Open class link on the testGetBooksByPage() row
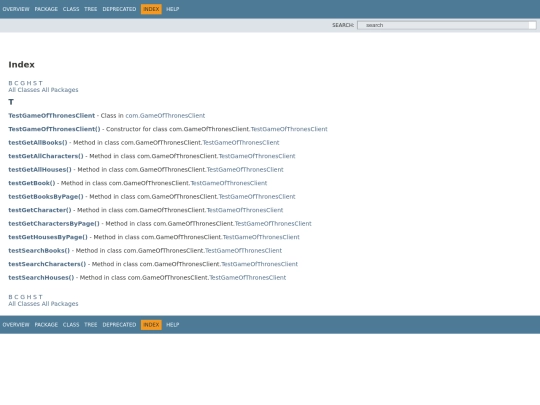 point(257,197)
